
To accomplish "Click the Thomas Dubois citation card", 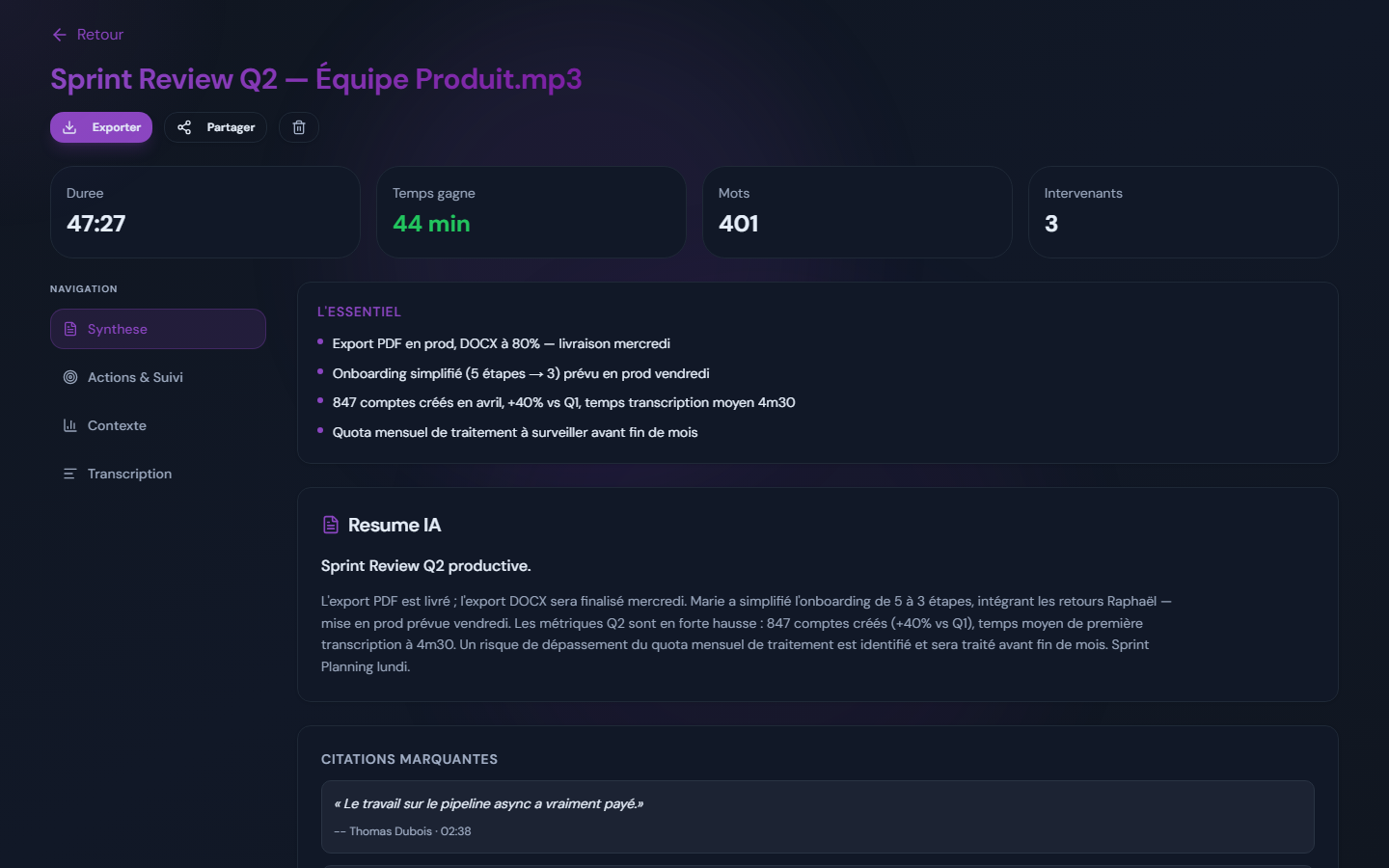I will pyautogui.click(x=819, y=817).
